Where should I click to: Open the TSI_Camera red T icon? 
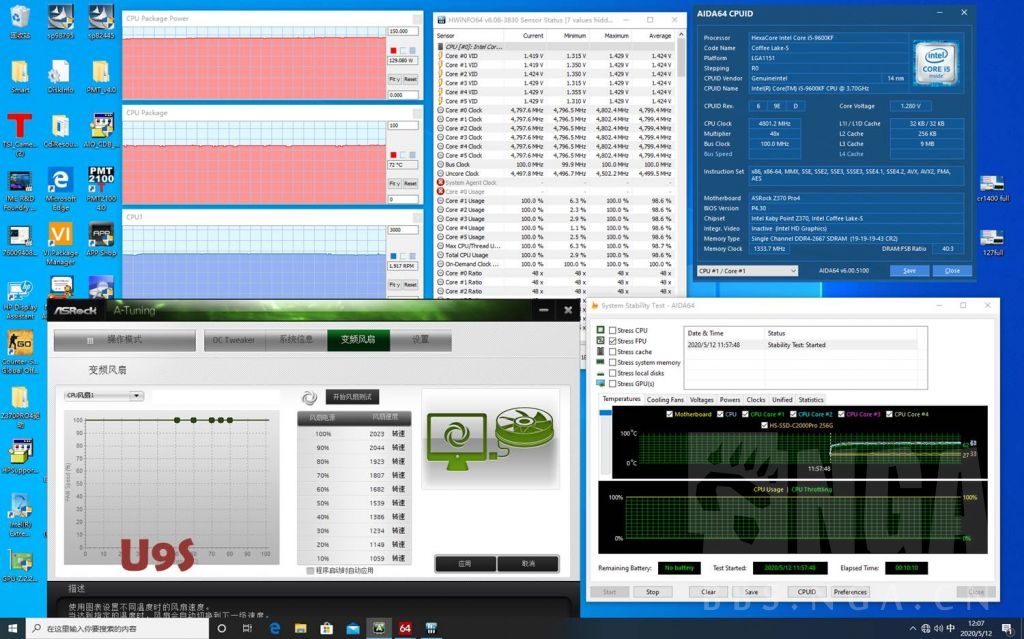[x=20, y=134]
